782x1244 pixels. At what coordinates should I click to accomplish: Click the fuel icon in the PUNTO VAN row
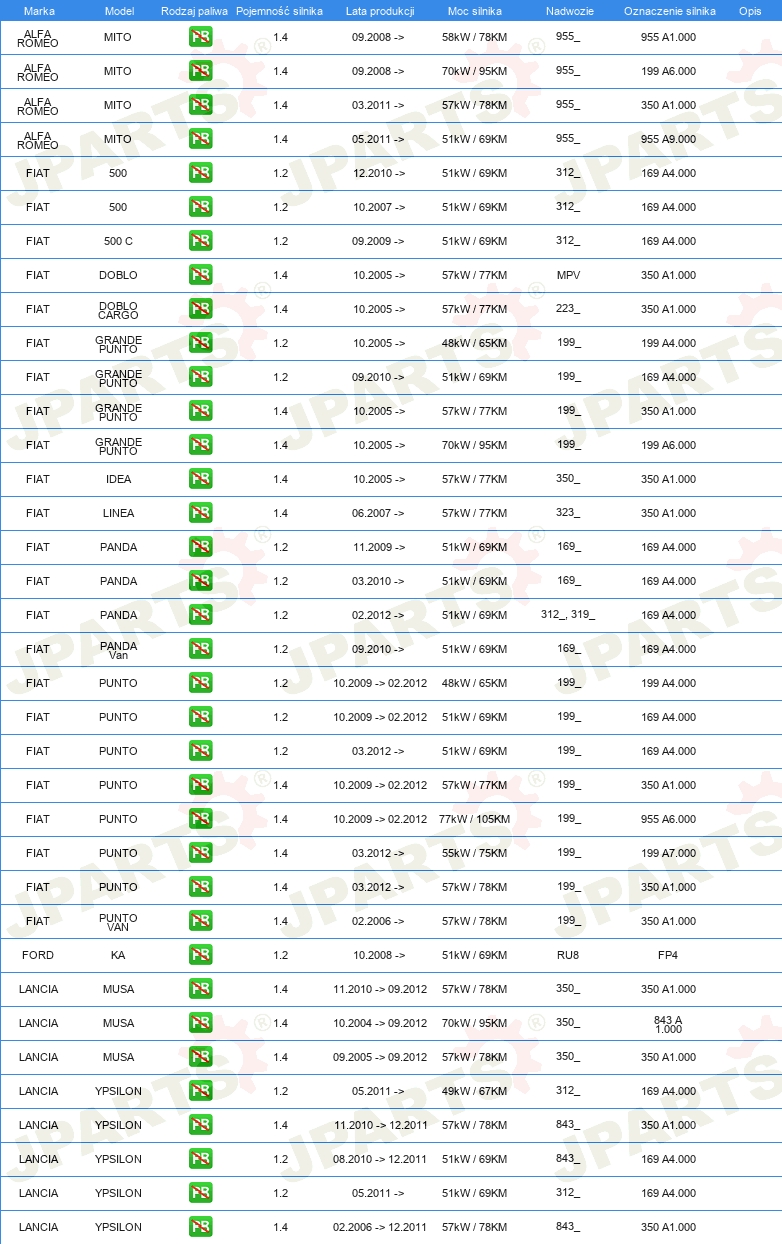[x=200, y=921]
